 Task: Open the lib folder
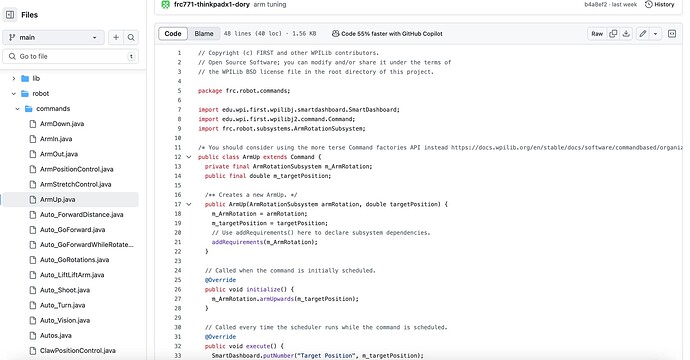pos(36,78)
